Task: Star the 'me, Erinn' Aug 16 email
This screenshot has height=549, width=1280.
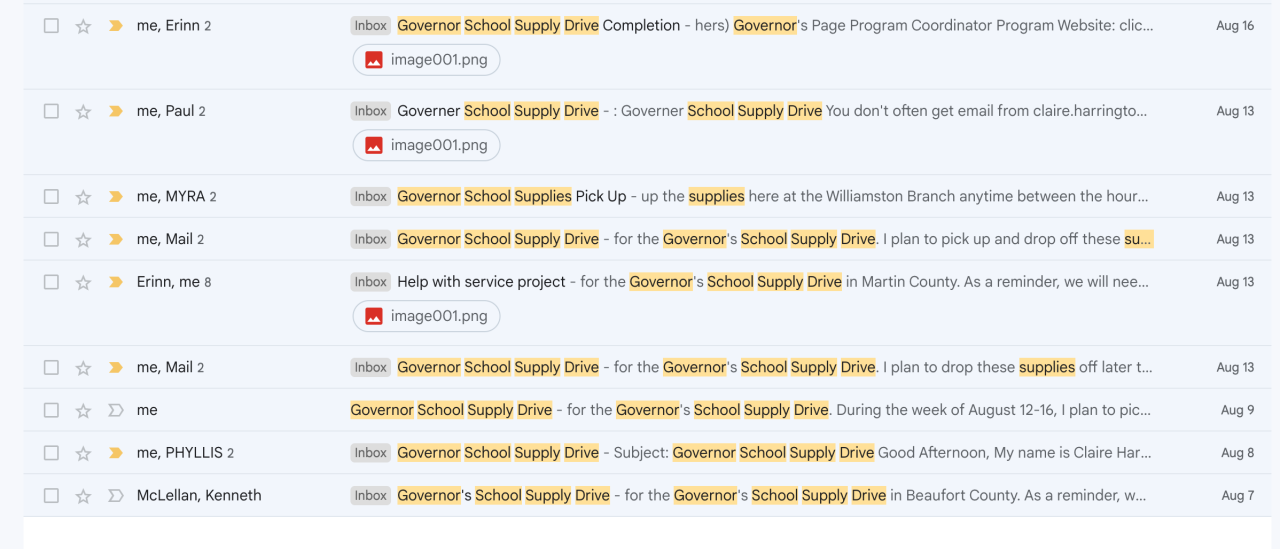Action: (84, 26)
